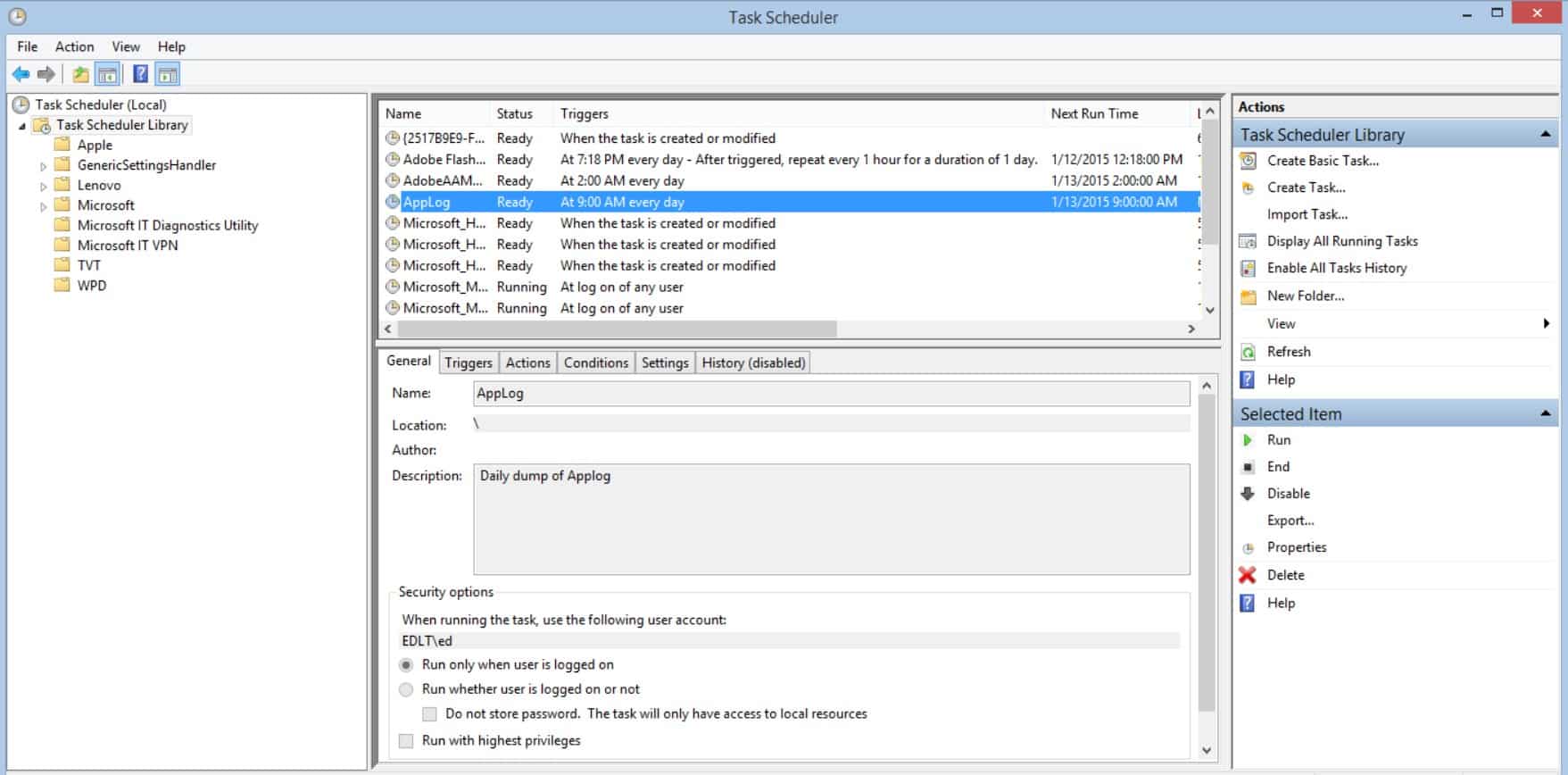Open the History (disabled) tab
The height and width of the screenshot is (775, 1568).
pyautogui.click(x=753, y=362)
